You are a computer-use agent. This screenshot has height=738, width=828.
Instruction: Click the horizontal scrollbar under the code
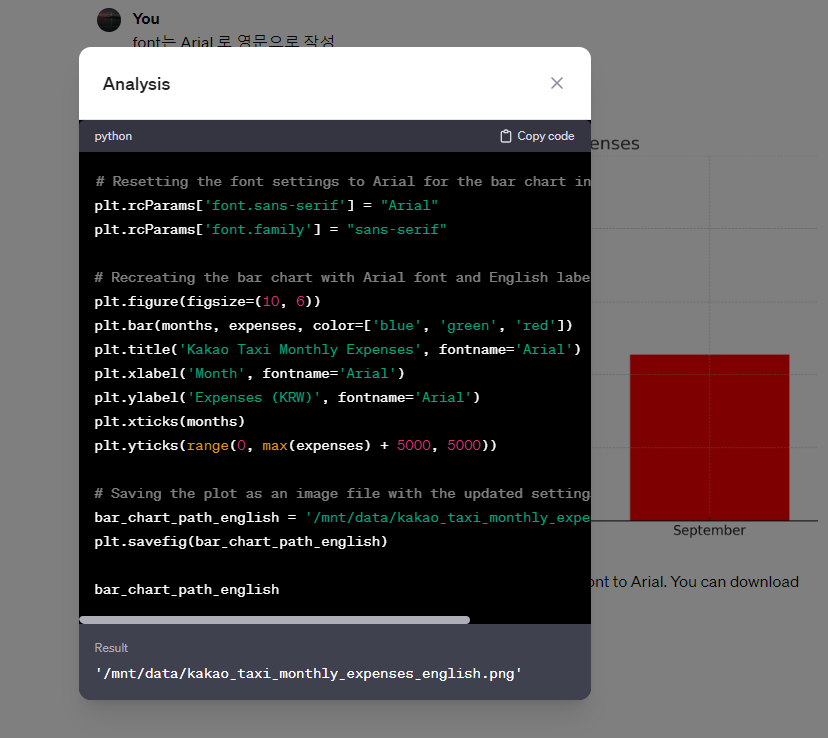coord(275,620)
